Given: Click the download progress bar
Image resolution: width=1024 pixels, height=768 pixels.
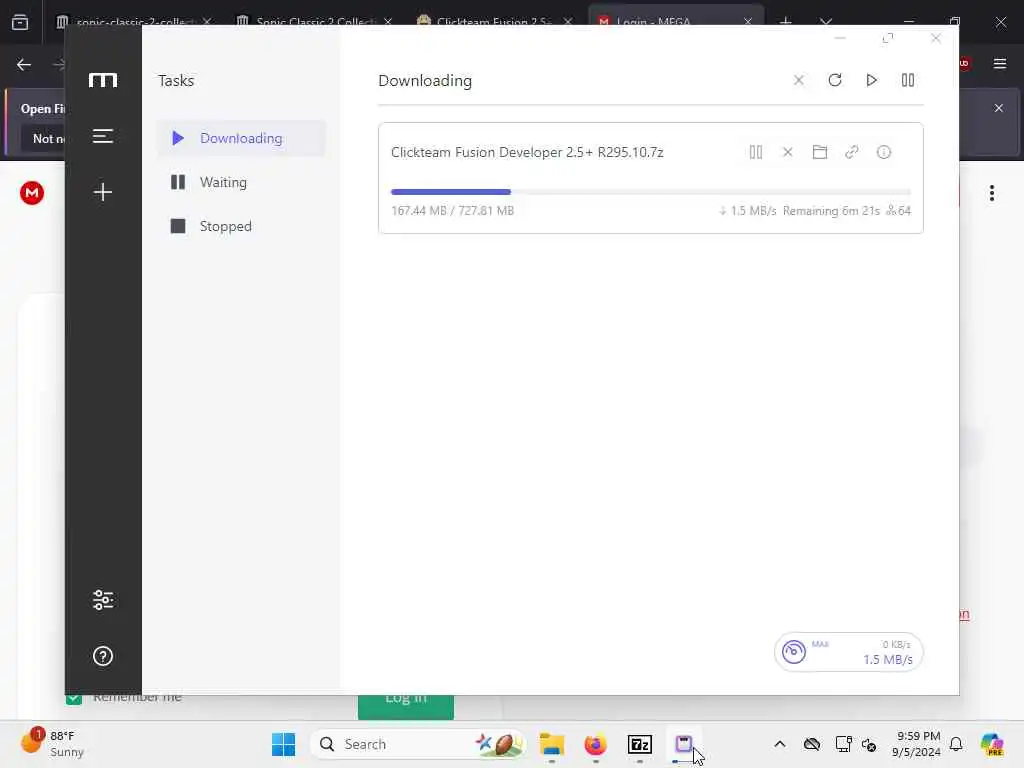Looking at the screenshot, I should [650, 192].
